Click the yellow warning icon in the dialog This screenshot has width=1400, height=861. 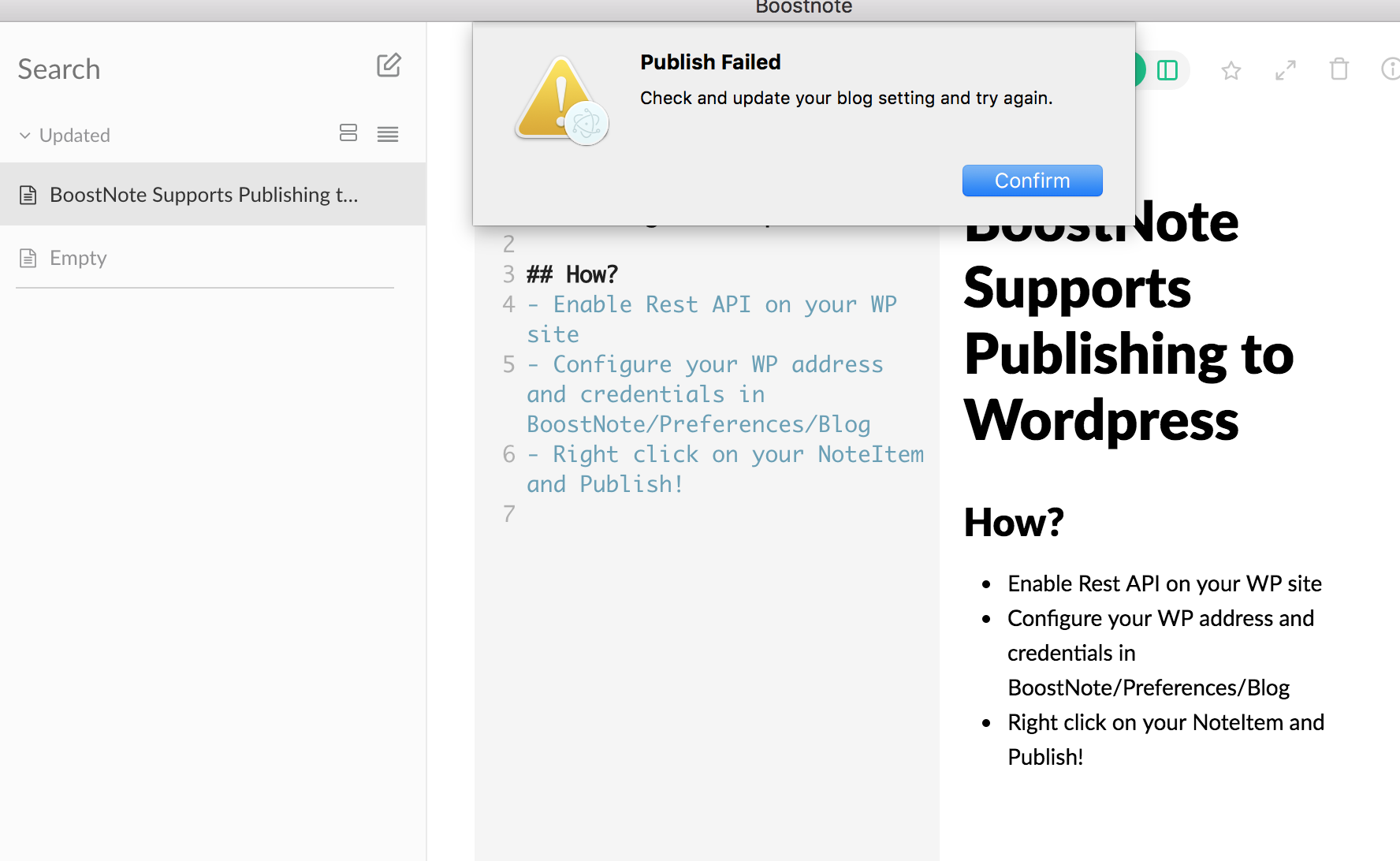click(x=561, y=100)
